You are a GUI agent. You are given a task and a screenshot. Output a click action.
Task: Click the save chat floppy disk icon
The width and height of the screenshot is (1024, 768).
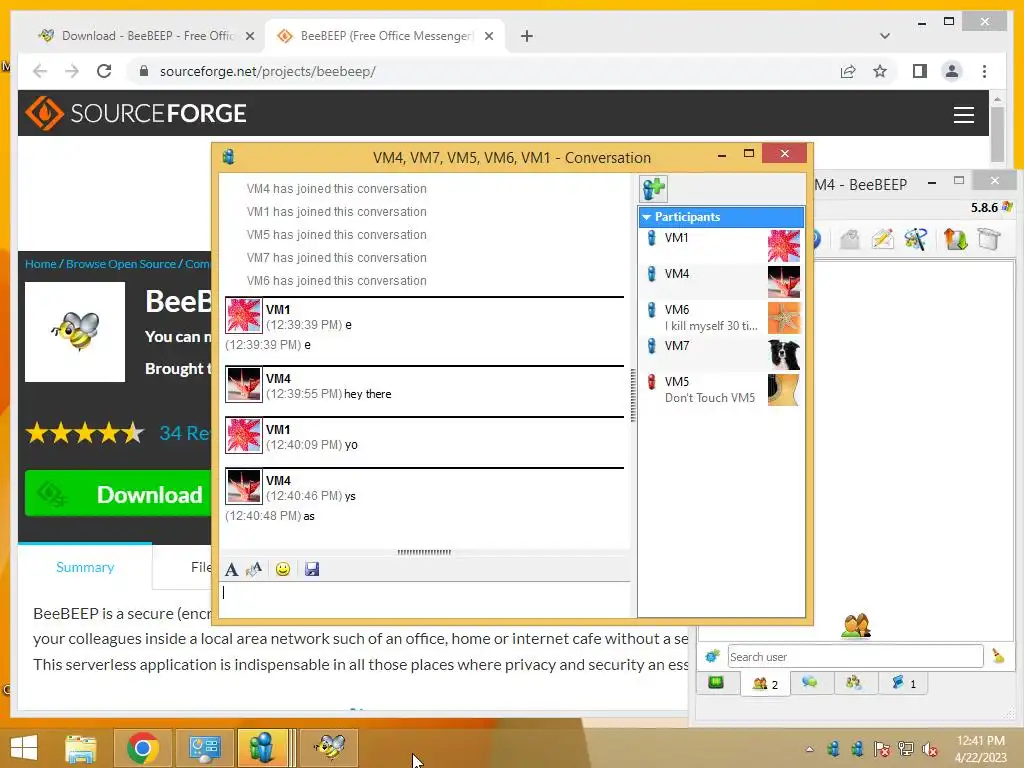click(312, 569)
